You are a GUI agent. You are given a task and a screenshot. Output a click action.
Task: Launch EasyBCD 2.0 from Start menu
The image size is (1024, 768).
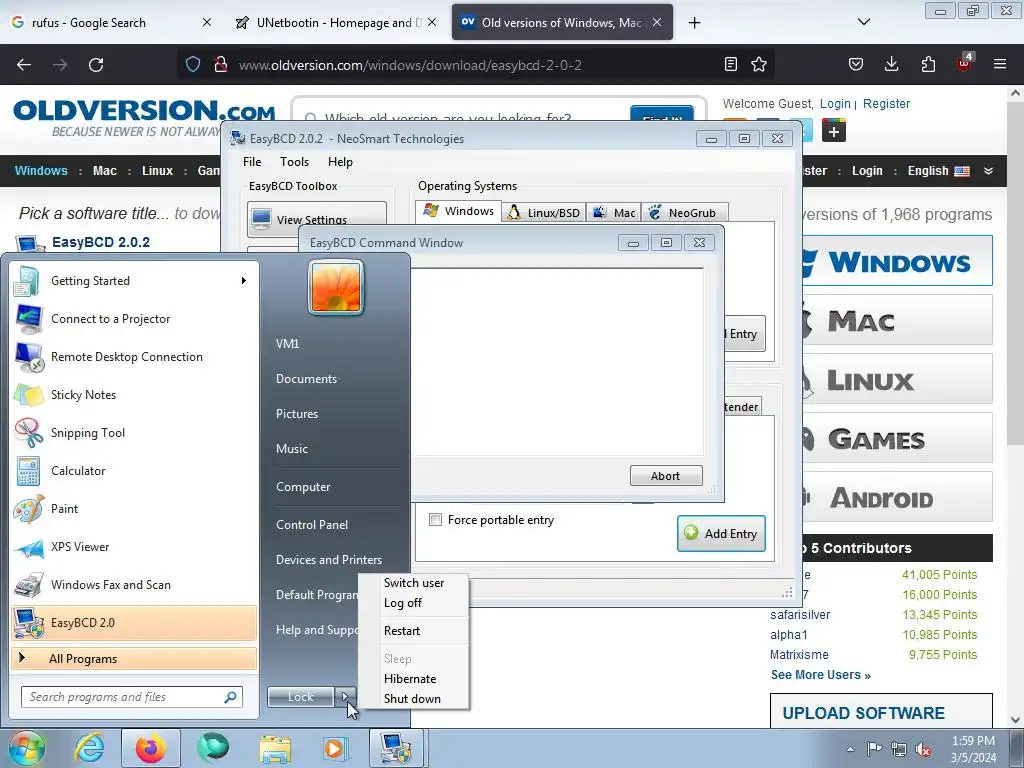[134, 622]
